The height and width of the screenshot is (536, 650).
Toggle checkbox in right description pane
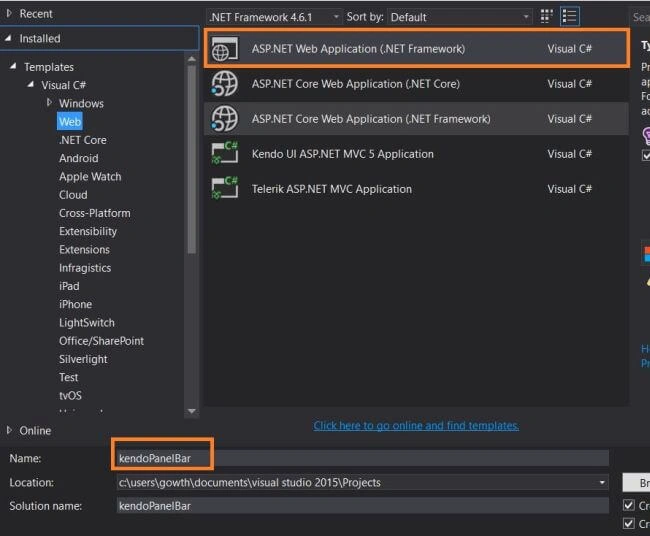646,155
